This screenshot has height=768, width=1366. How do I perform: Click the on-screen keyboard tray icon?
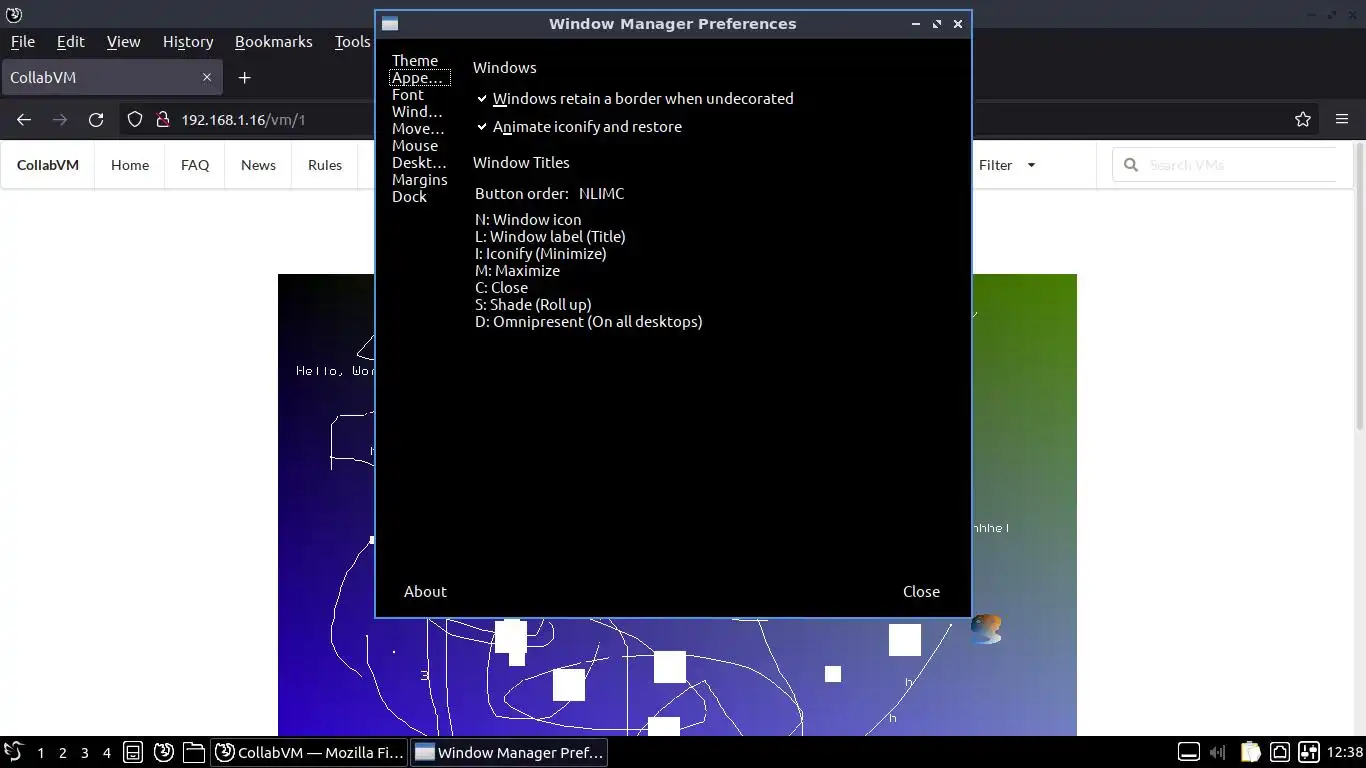(x=1188, y=752)
